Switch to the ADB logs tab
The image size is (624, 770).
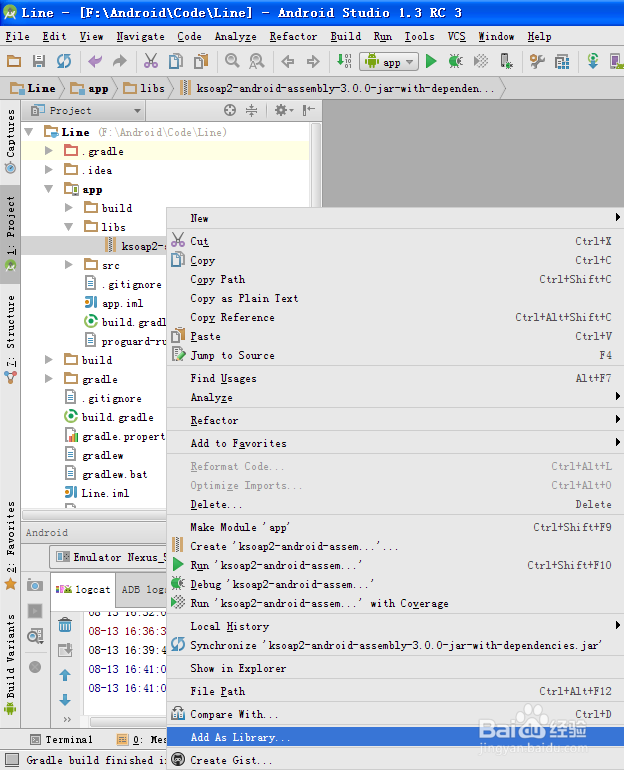143,589
